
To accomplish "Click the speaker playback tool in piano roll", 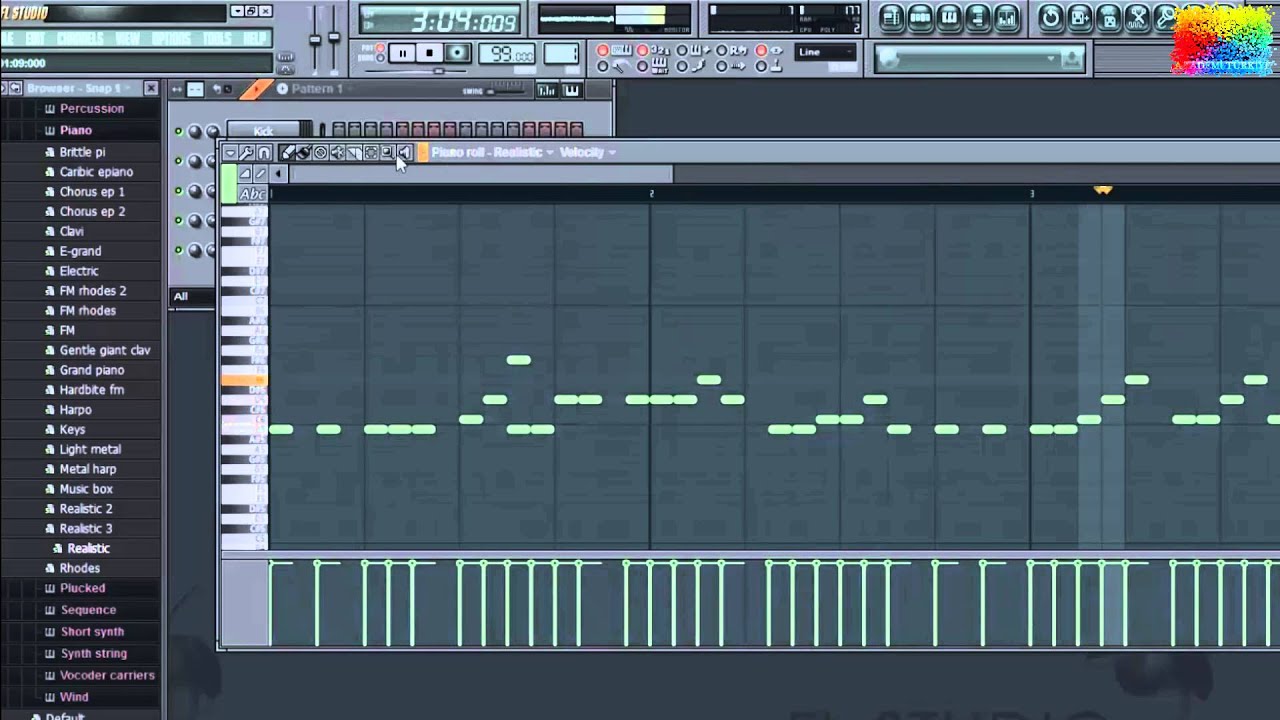I will (x=404, y=153).
